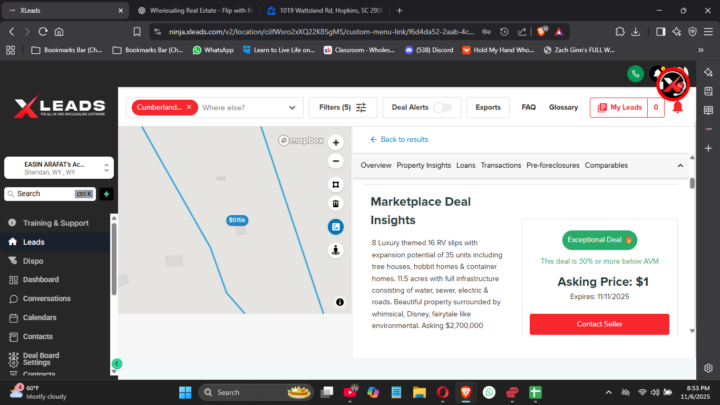
Task: Click the map info icon
Action: point(340,302)
